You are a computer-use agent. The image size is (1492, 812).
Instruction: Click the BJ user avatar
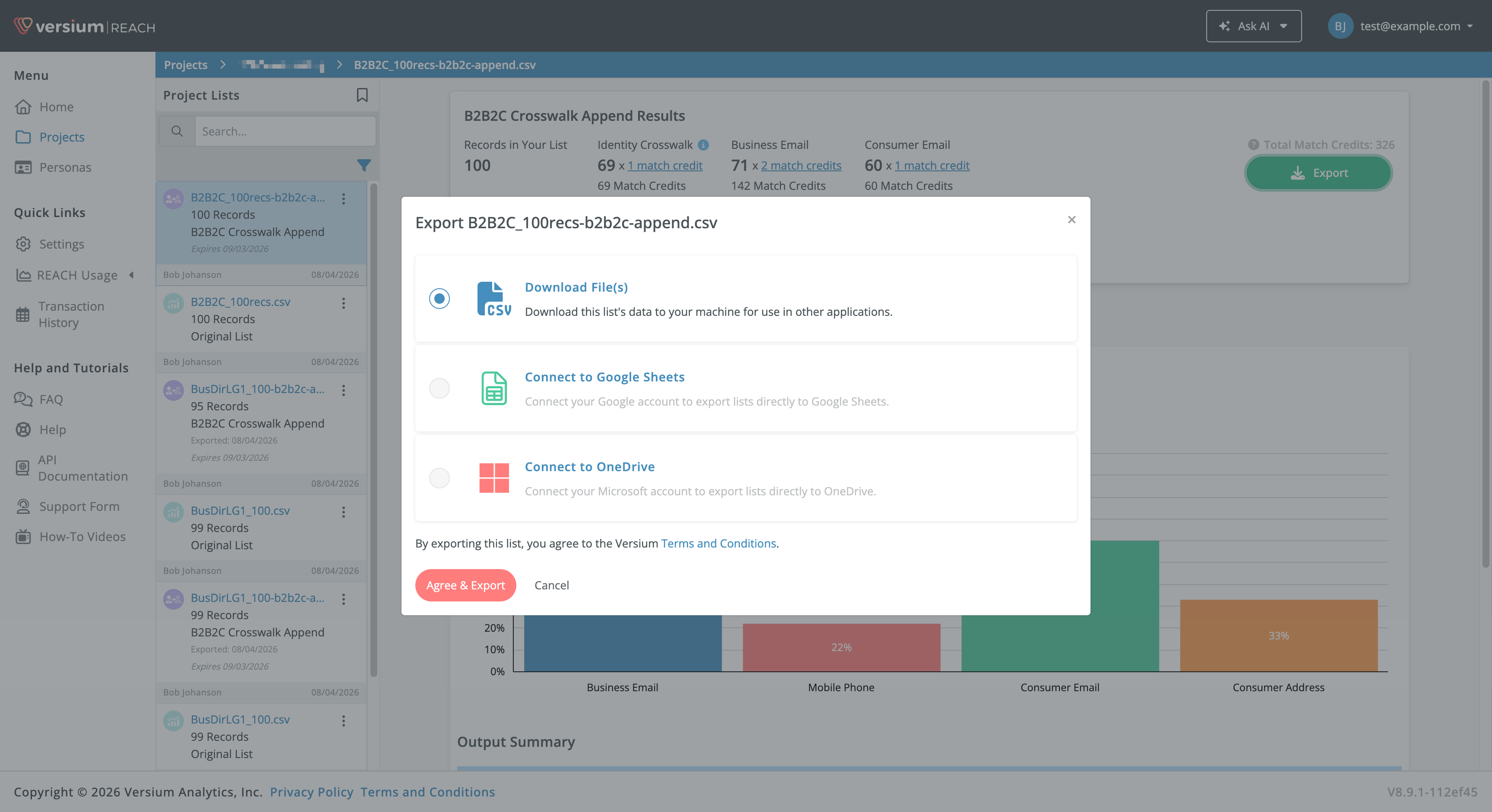pos(1340,26)
